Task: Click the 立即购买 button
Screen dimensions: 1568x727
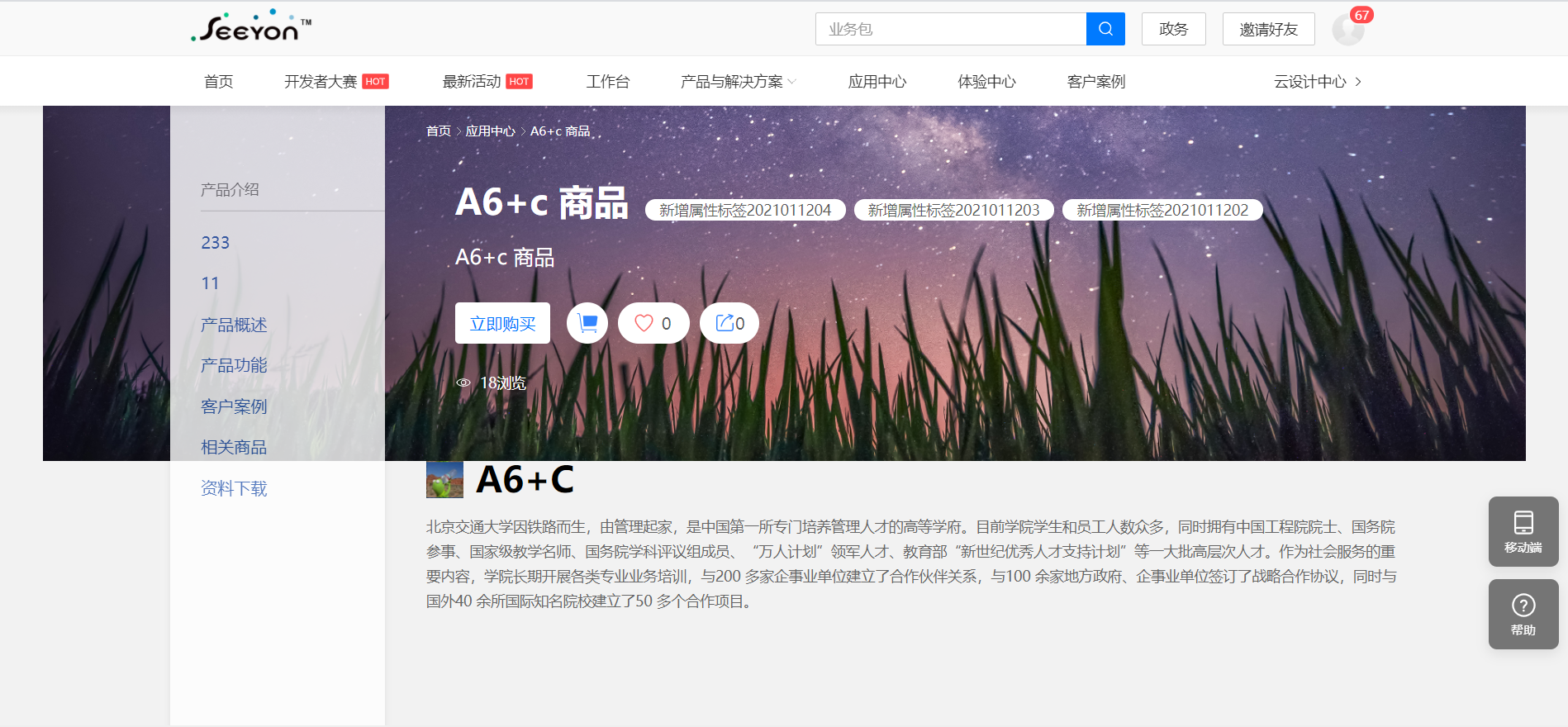Action: click(x=502, y=323)
